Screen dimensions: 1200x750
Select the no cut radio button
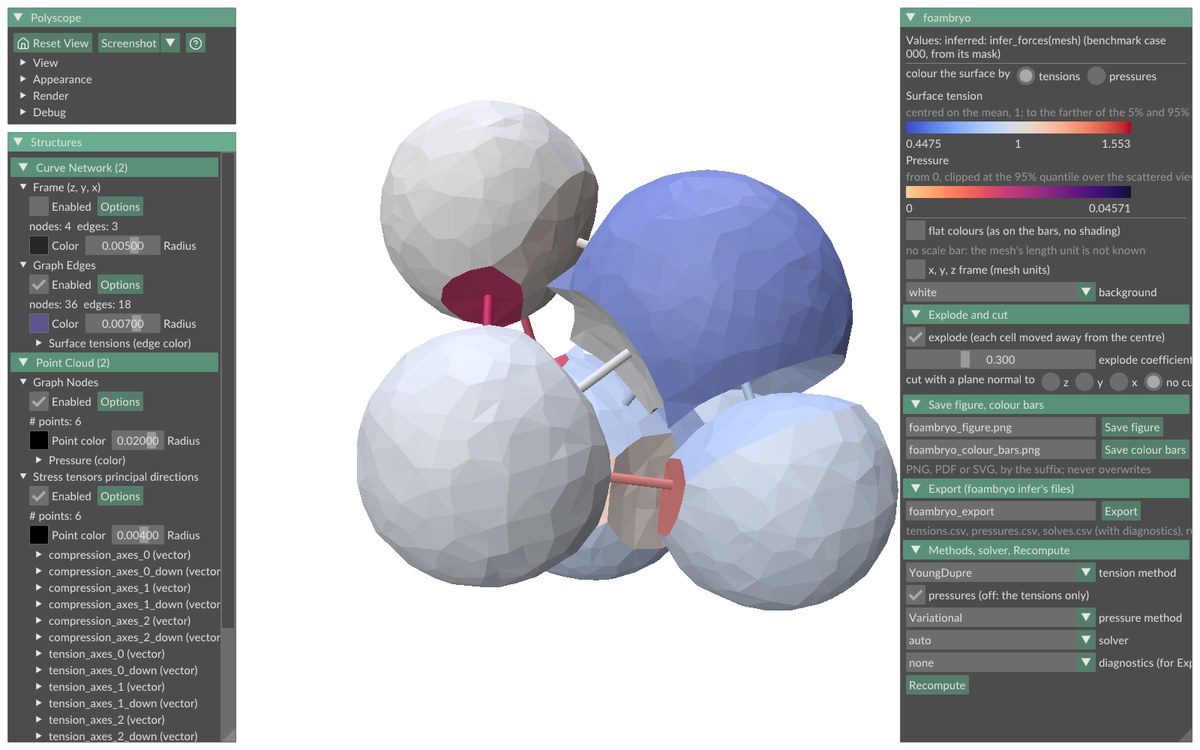tap(1154, 381)
